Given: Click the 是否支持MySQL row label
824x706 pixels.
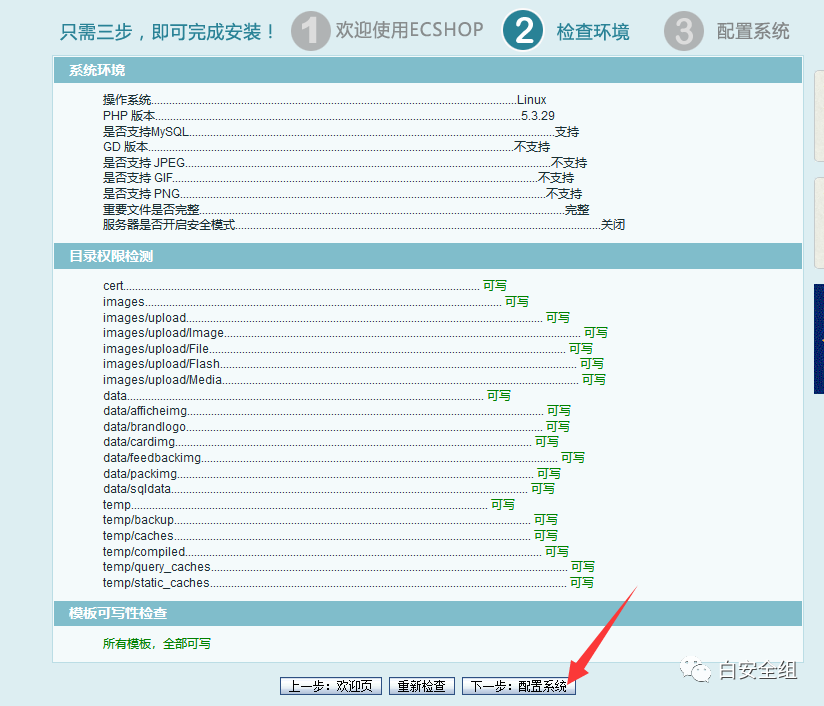Looking at the screenshot, I should pos(146,131).
